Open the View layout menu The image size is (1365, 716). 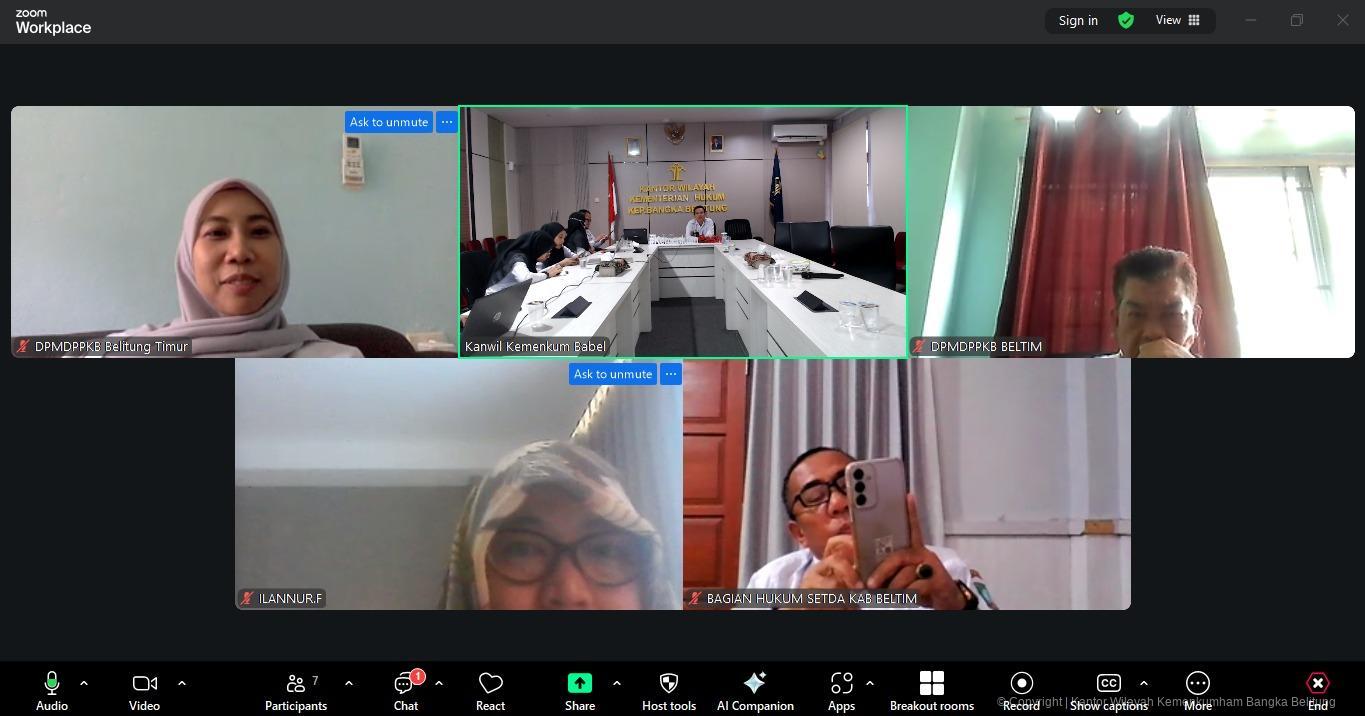point(1178,20)
